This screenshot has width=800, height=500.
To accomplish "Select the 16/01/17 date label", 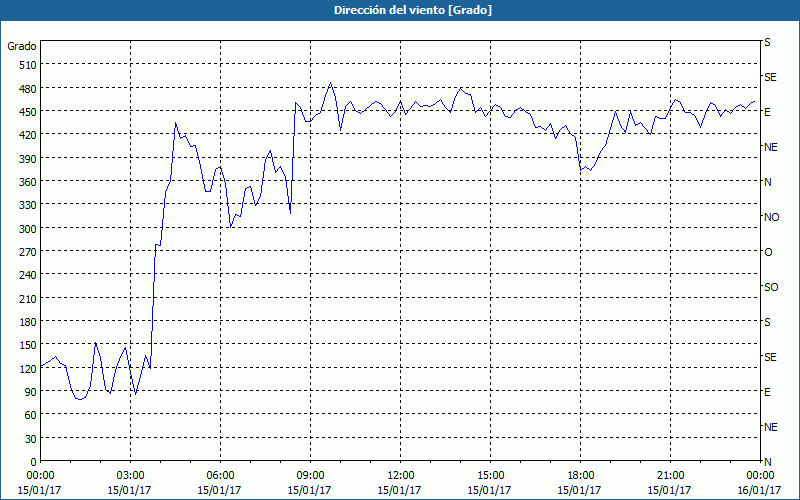I will pyautogui.click(x=759, y=490).
